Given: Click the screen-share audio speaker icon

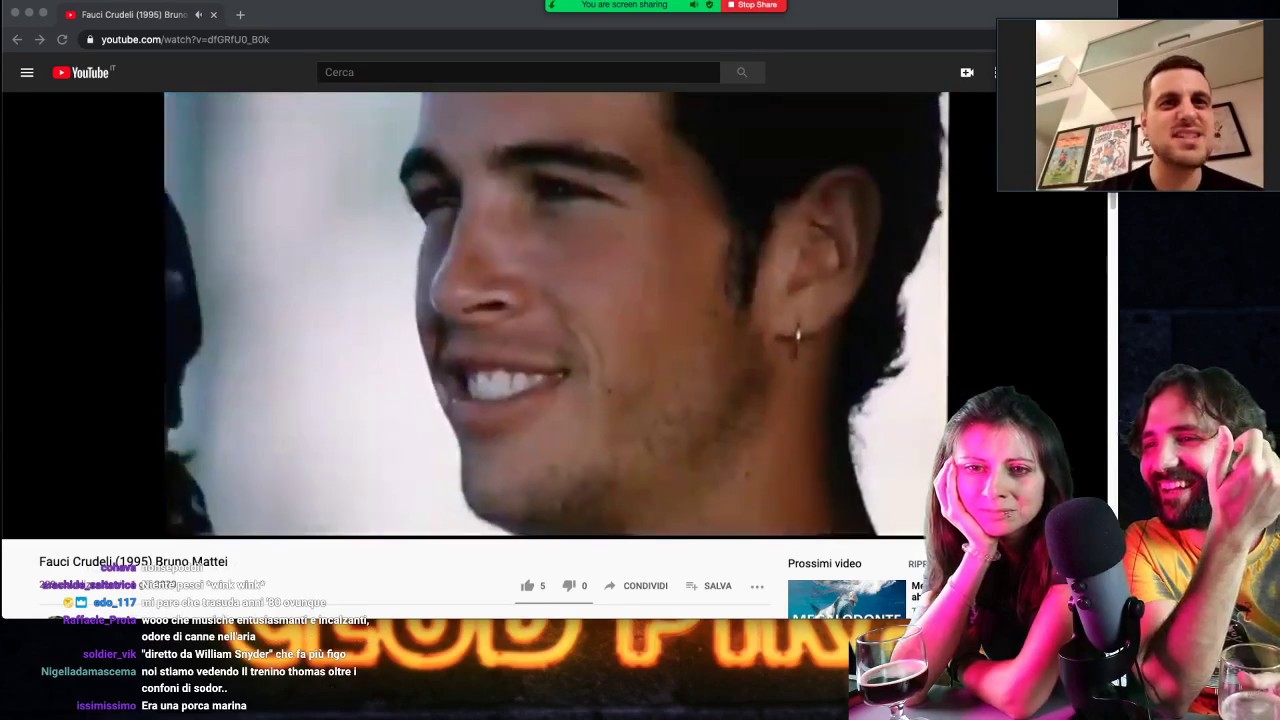Looking at the screenshot, I should point(694,5).
